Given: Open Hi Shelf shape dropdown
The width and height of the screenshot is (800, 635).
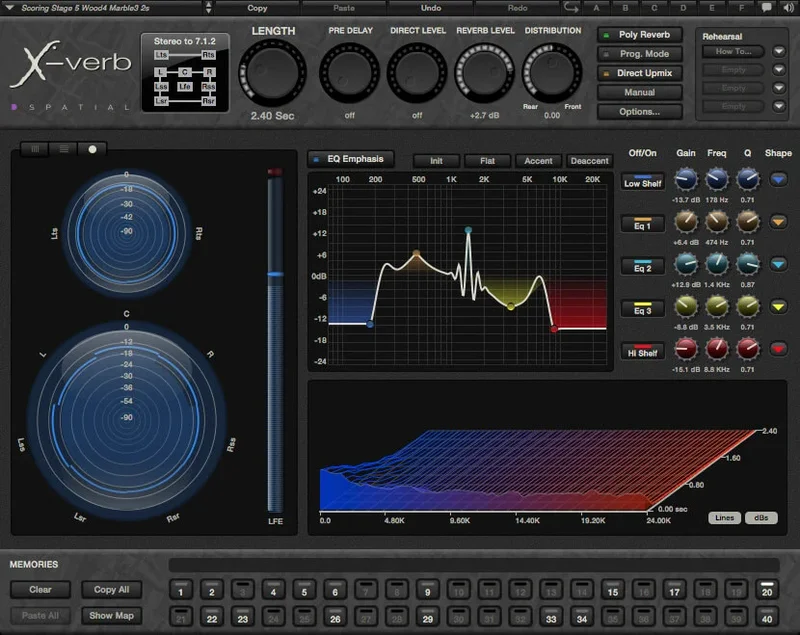Looking at the screenshot, I should [x=778, y=349].
